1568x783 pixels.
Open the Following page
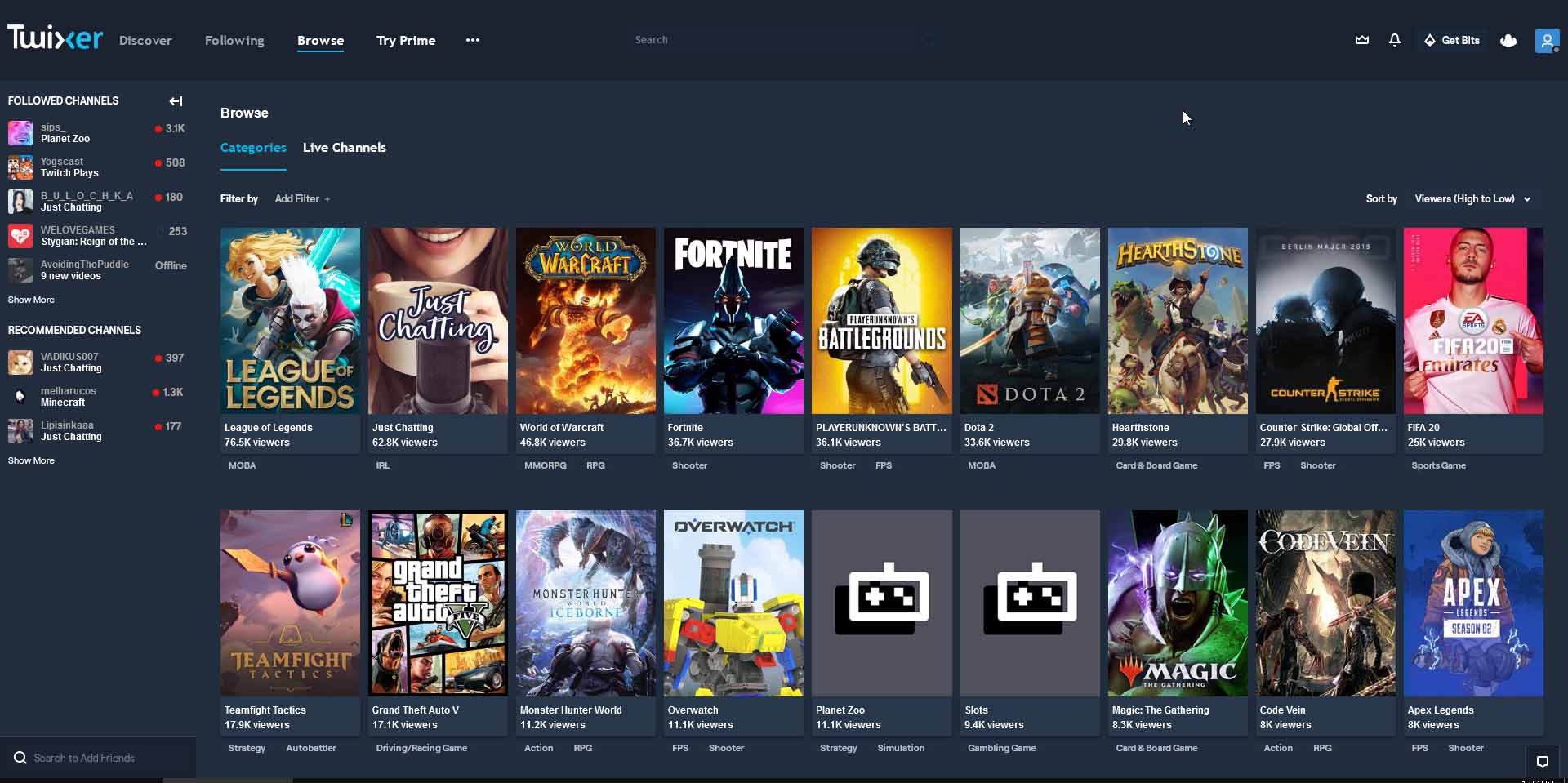234,40
